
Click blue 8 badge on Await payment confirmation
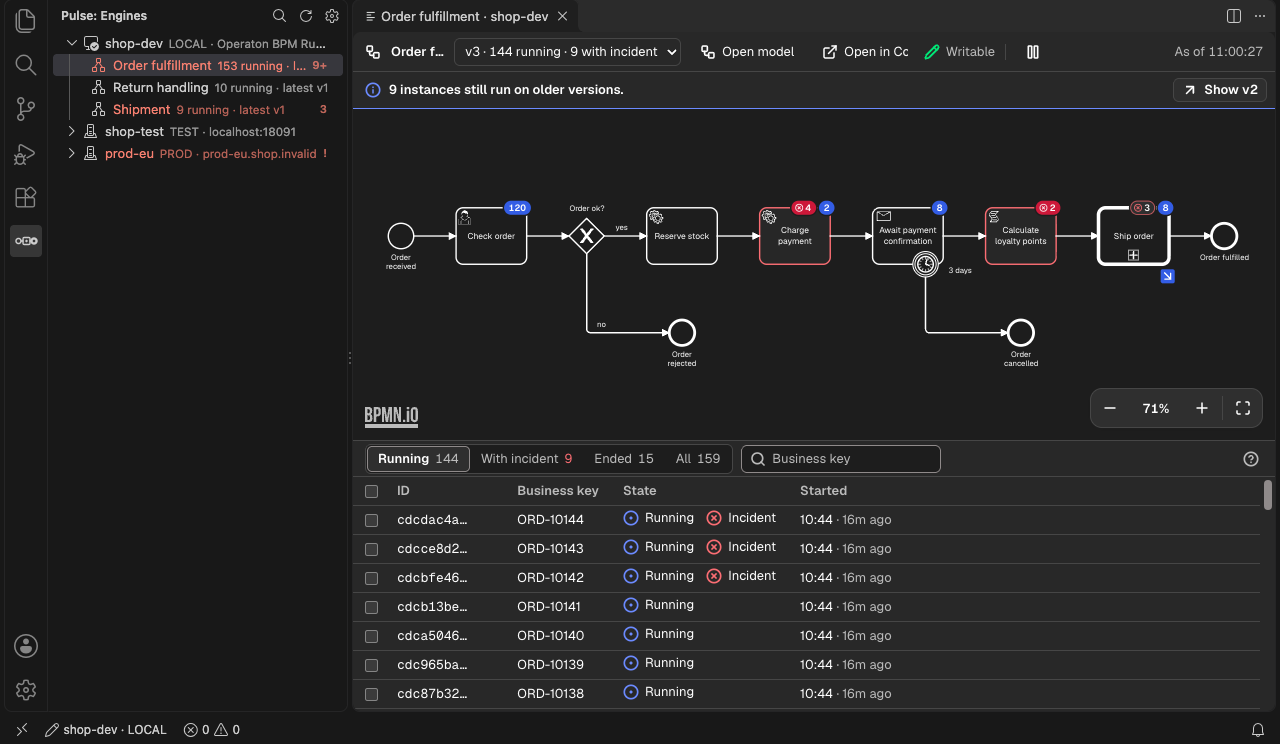point(939,208)
